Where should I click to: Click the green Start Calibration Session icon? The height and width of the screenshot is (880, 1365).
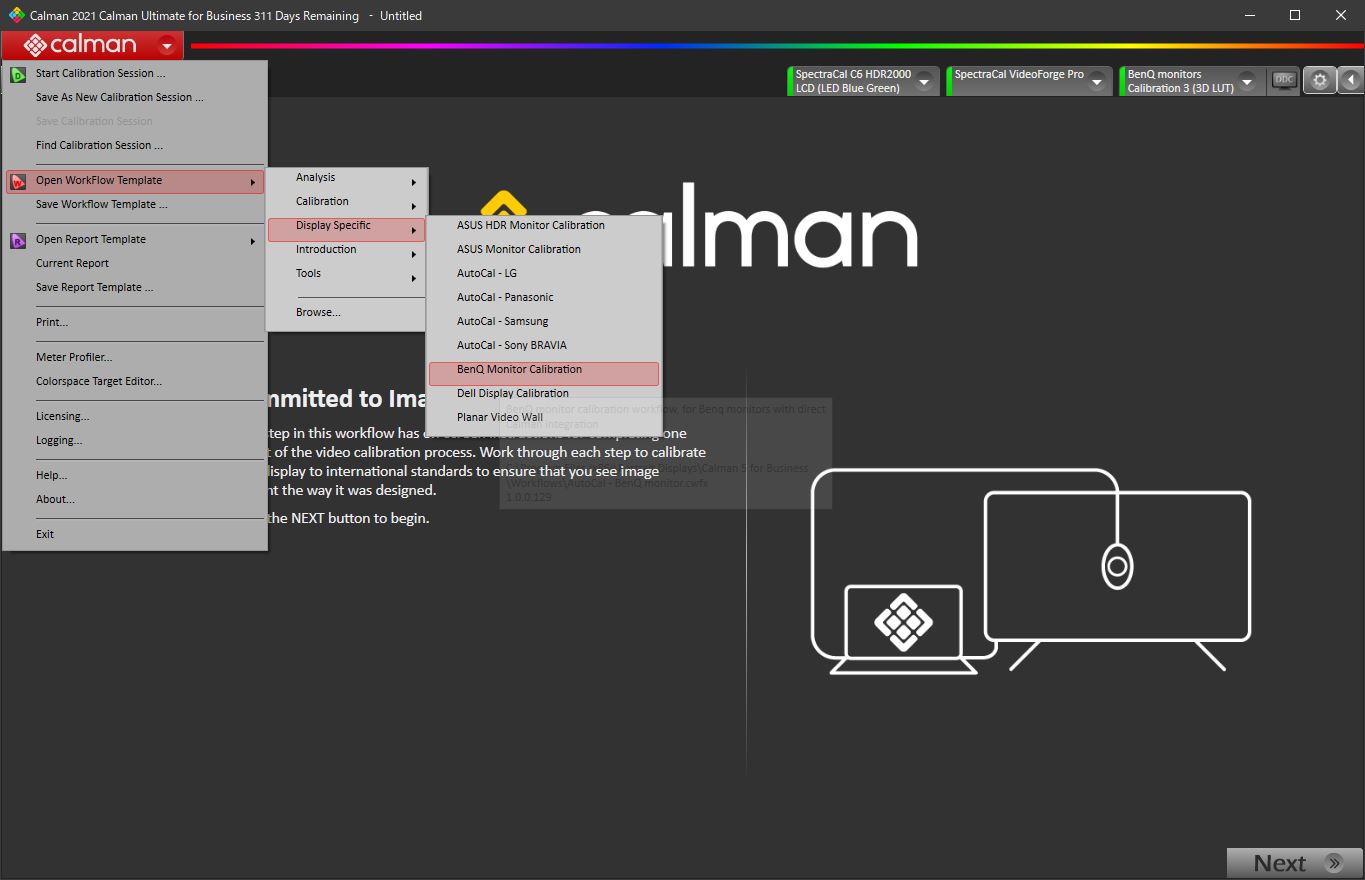[x=18, y=73]
